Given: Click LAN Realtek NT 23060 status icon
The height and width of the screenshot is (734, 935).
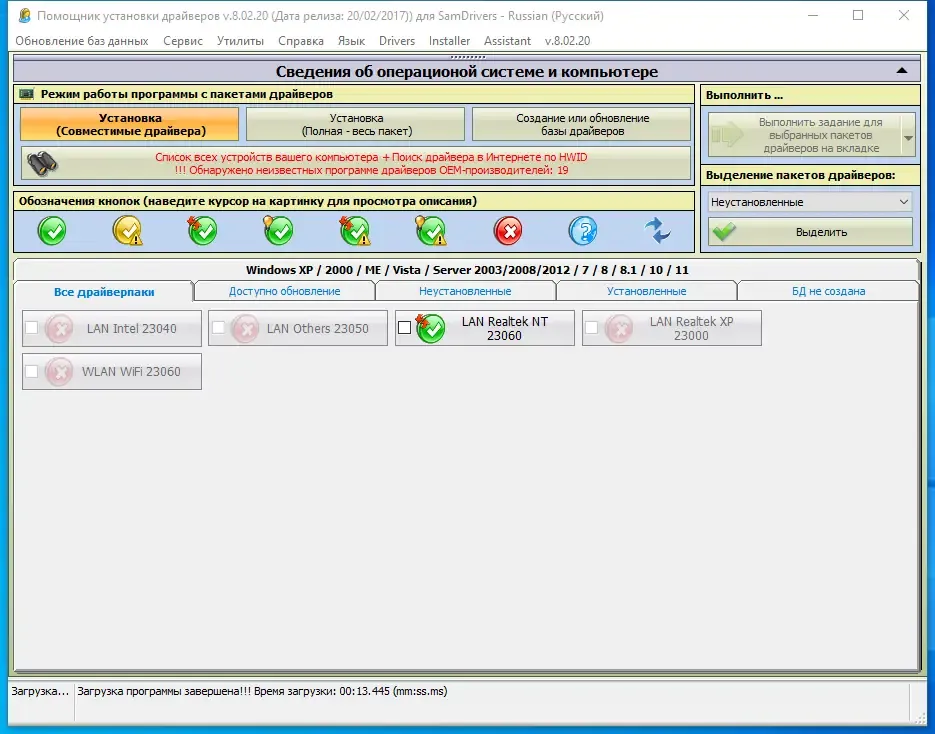Looking at the screenshot, I should (x=431, y=328).
